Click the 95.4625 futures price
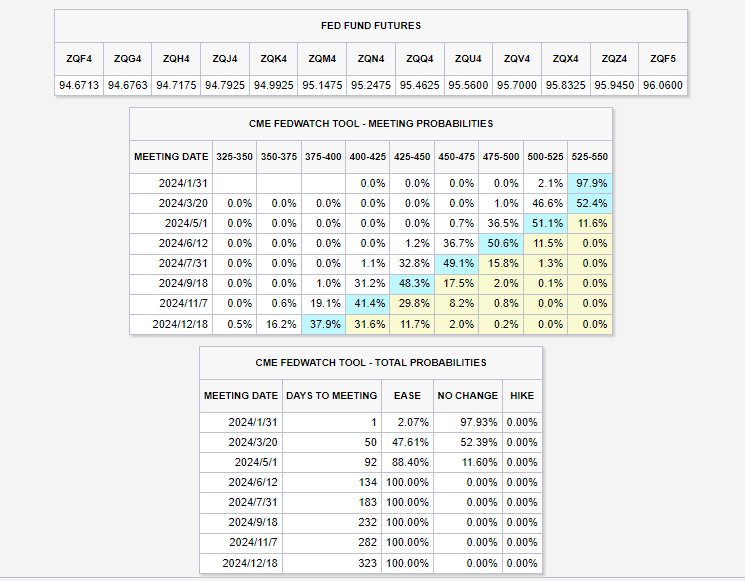 click(420, 86)
